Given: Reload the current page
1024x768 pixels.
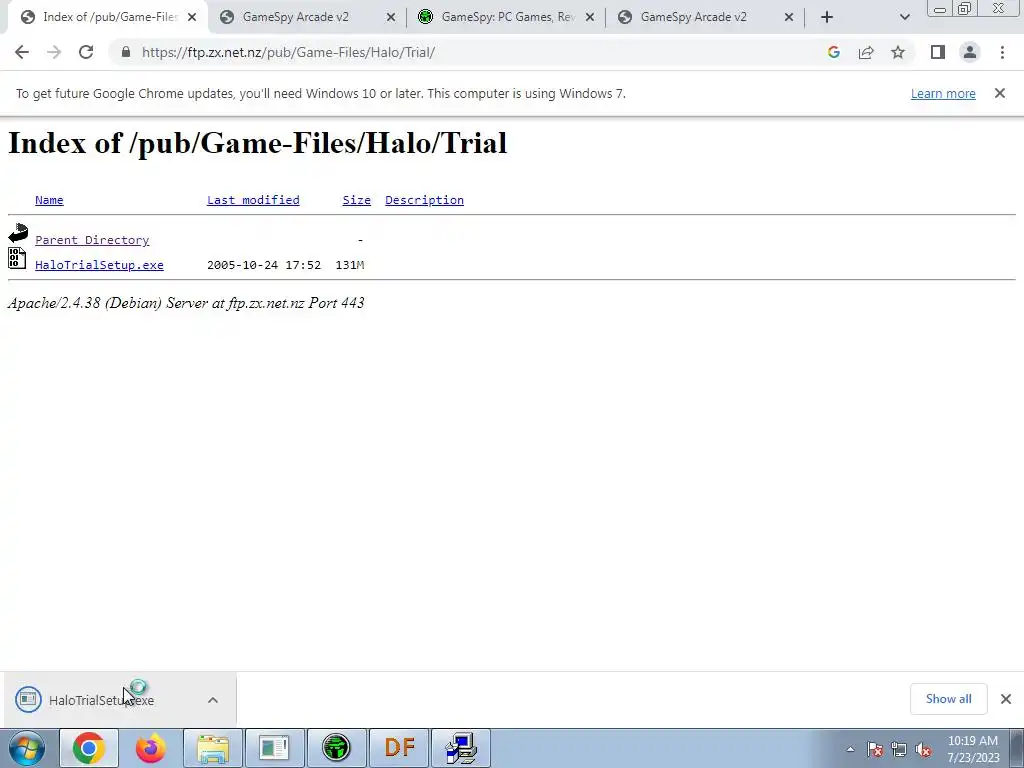Looking at the screenshot, I should [x=86, y=52].
